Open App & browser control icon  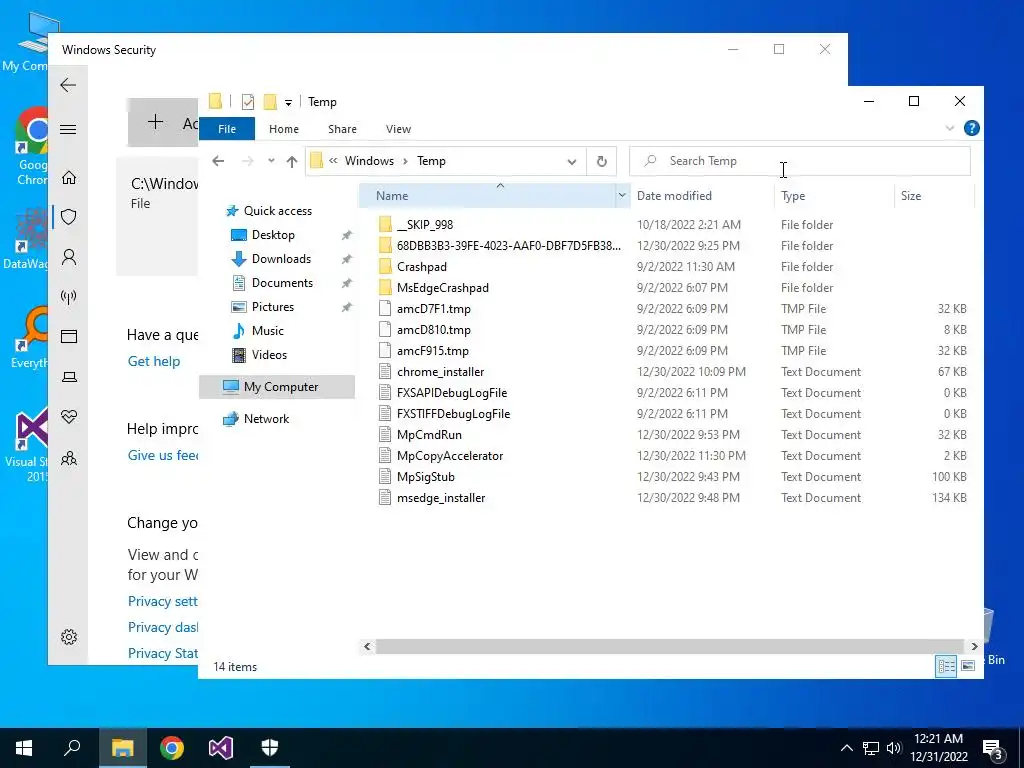[69, 336]
